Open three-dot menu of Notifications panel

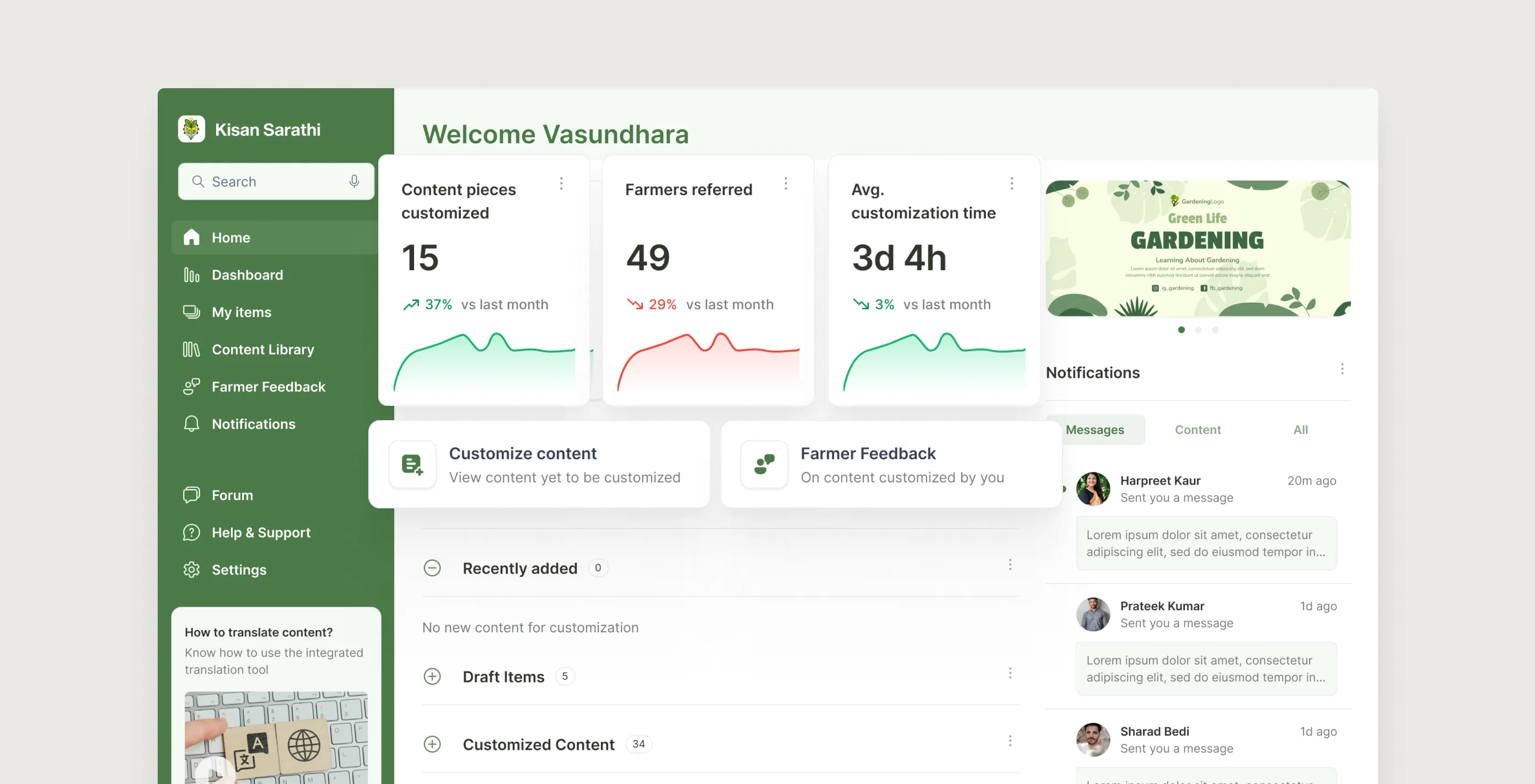coord(1342,369)
